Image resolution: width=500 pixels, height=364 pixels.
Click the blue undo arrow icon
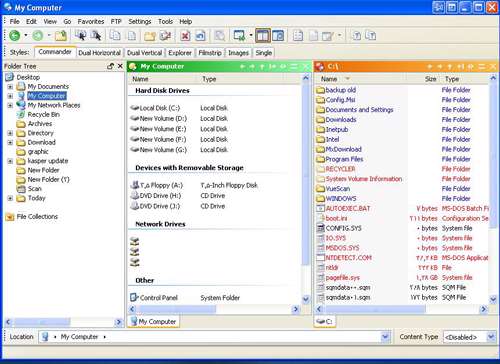click(200, 36)
